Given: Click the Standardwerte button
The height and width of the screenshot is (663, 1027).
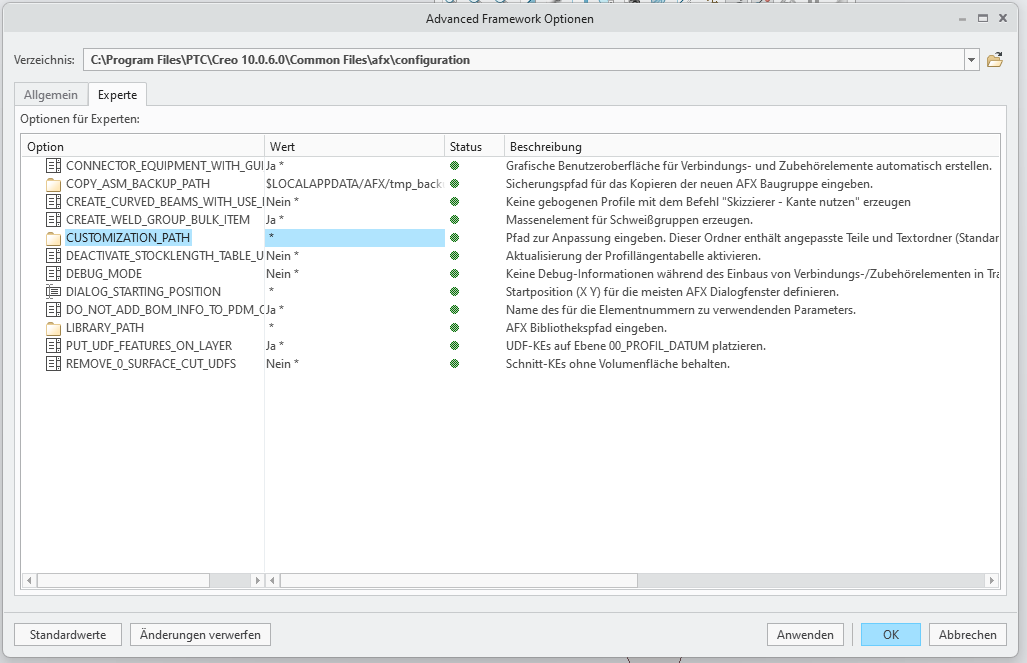Looking at the screenshot, I should click(66, 634).
